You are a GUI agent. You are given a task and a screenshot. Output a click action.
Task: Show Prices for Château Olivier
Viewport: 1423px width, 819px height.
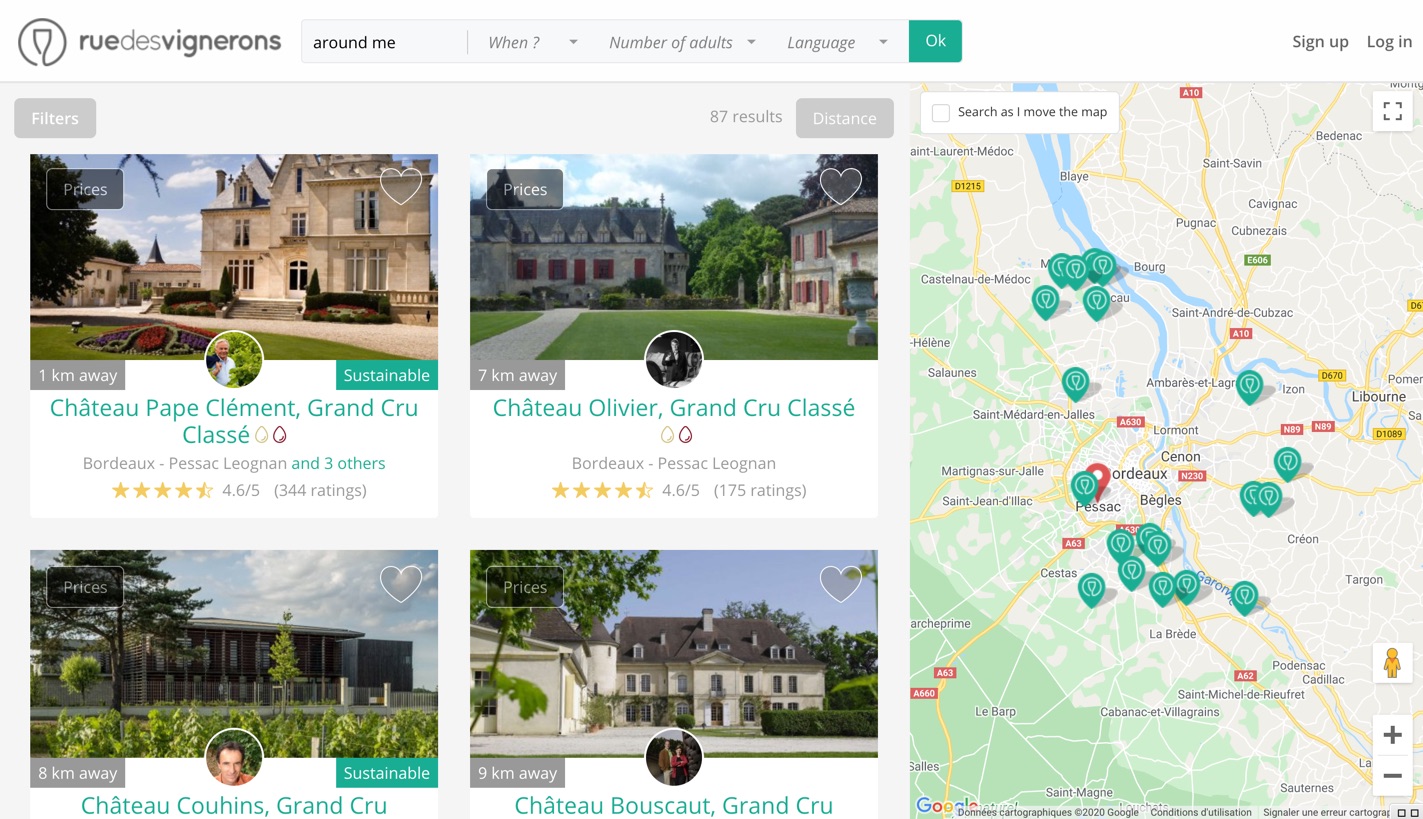point(525,189)
